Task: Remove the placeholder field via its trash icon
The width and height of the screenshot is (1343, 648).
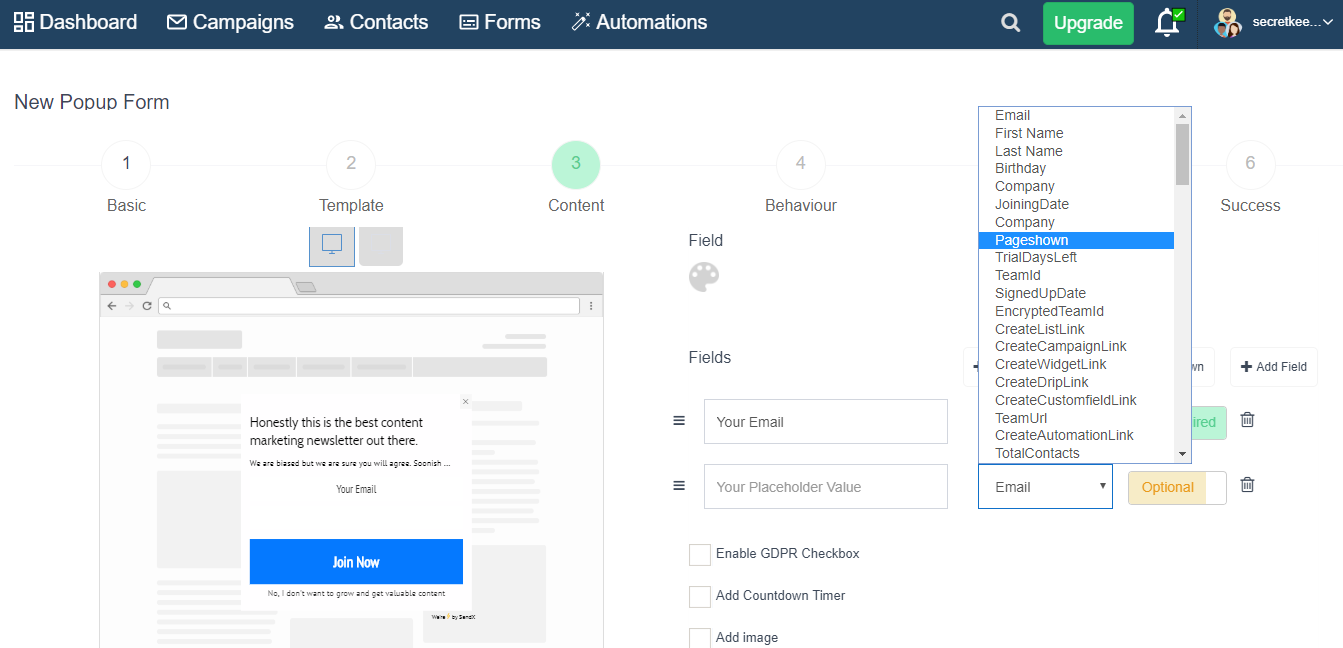Action: pyautogui.click(x=1247, y=485)
